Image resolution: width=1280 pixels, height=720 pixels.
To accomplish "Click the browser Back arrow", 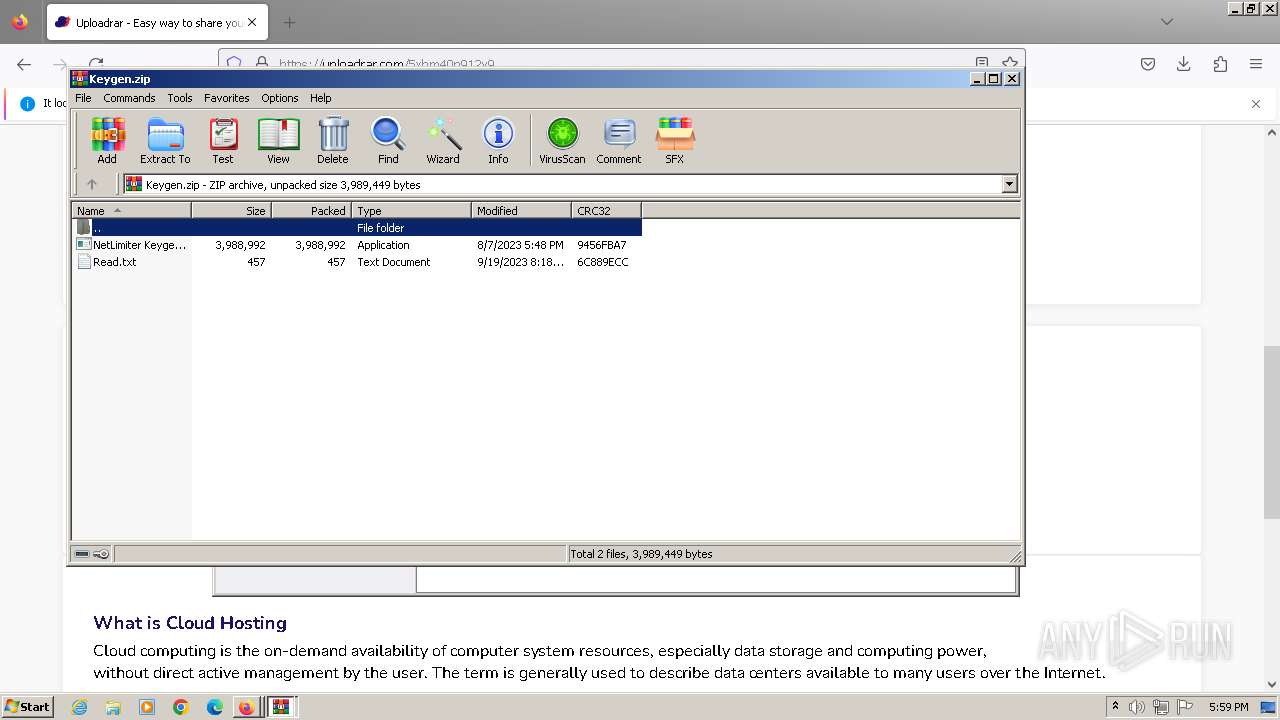I will tap(24, 64).
